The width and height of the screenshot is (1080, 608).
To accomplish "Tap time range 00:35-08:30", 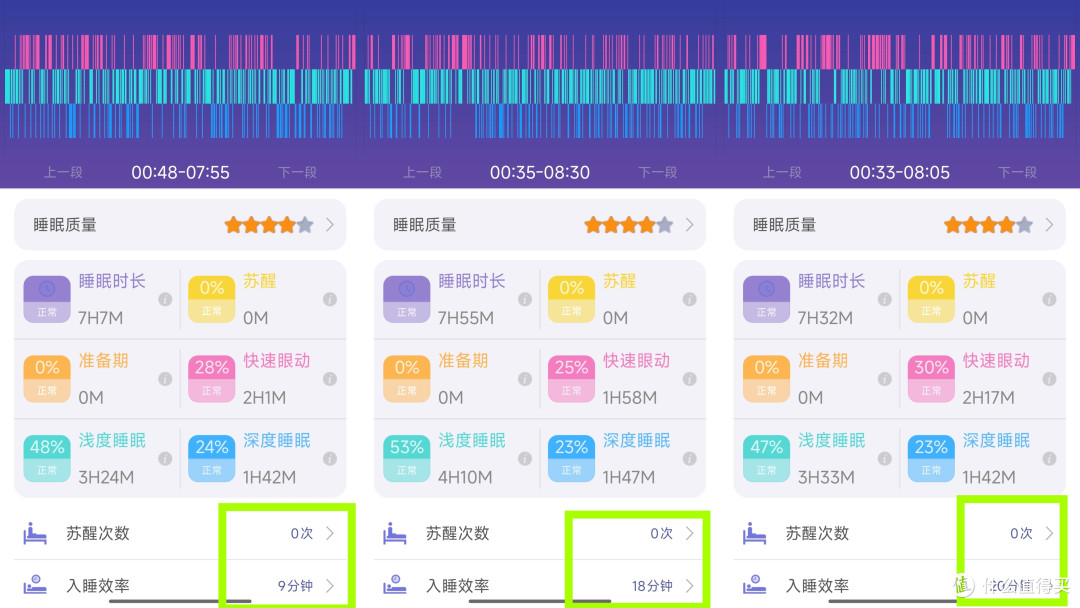I will [540, 172].
